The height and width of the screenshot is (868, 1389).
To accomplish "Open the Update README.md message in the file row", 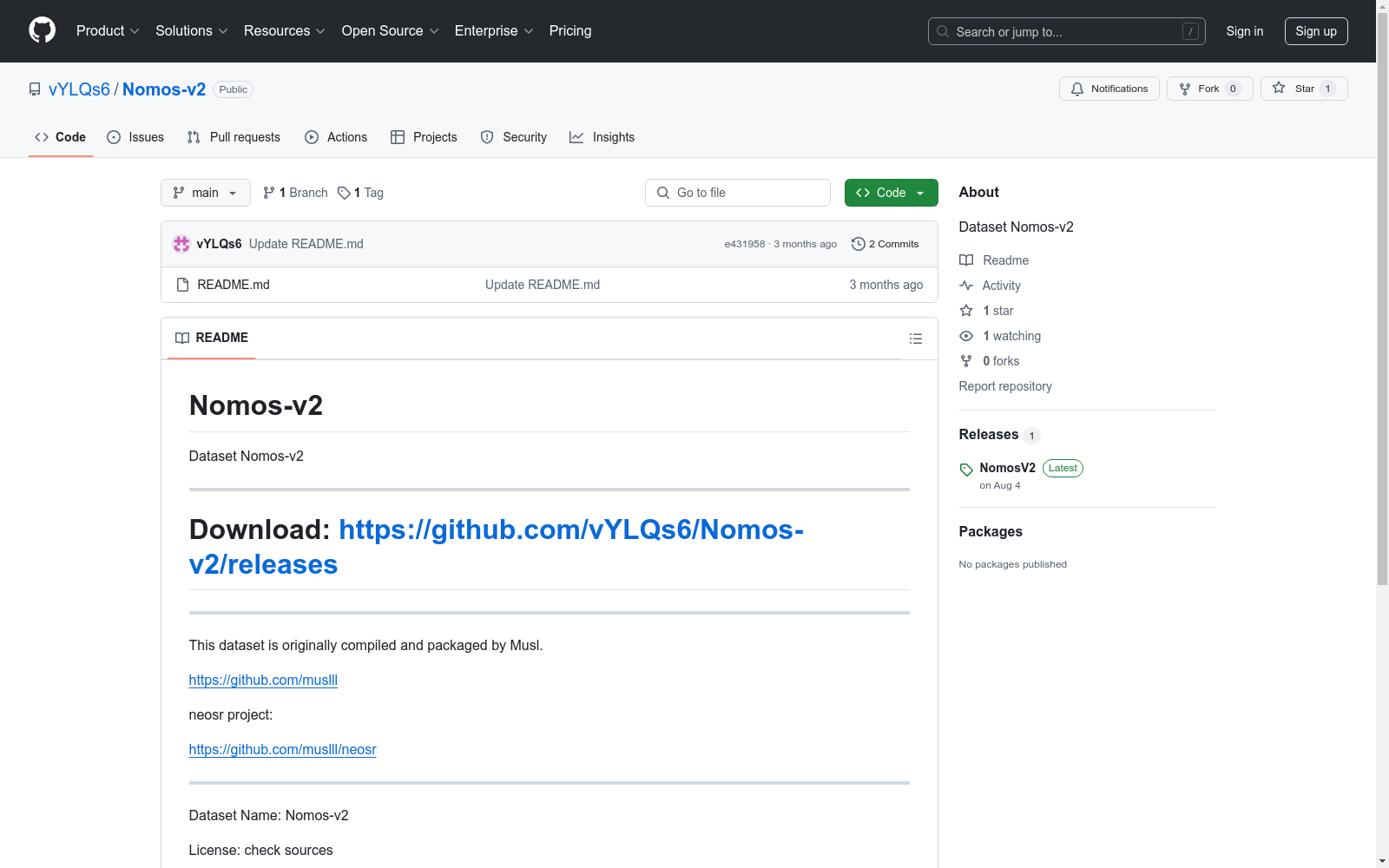I will [543, 285].
